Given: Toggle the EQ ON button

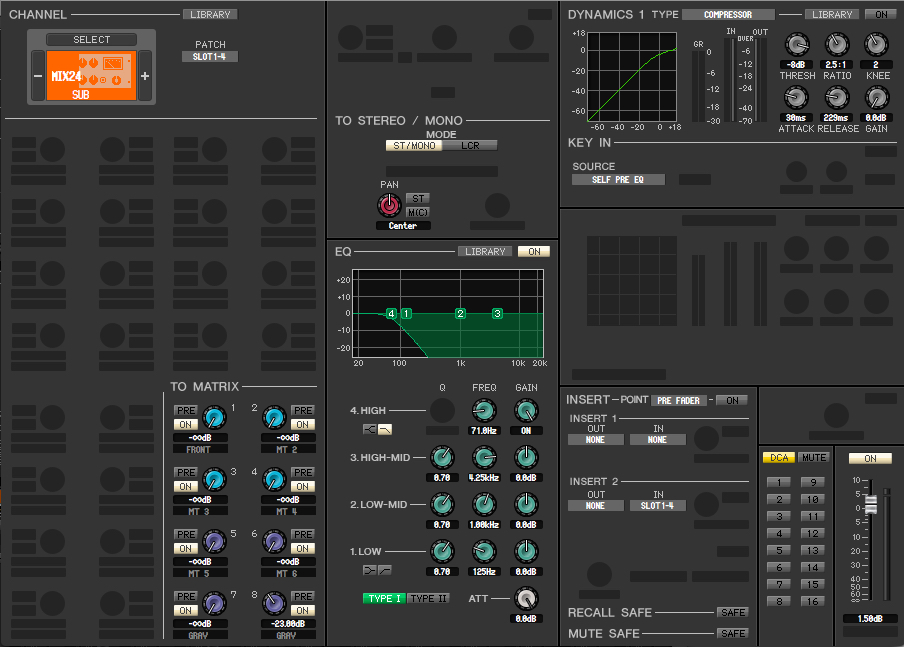Looking at the screenshot, I should click(x=534, y=251).
